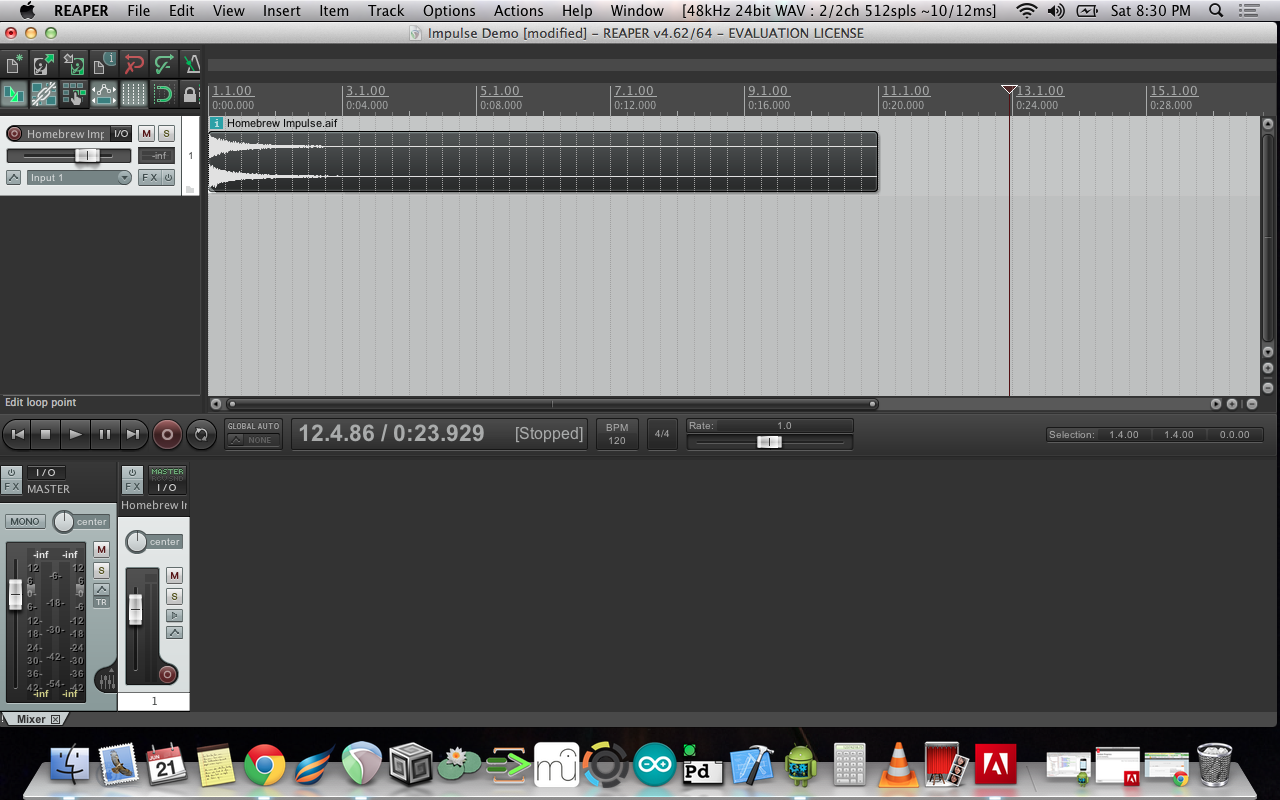Arm the Homebrew track for recording

coord(14,133)
